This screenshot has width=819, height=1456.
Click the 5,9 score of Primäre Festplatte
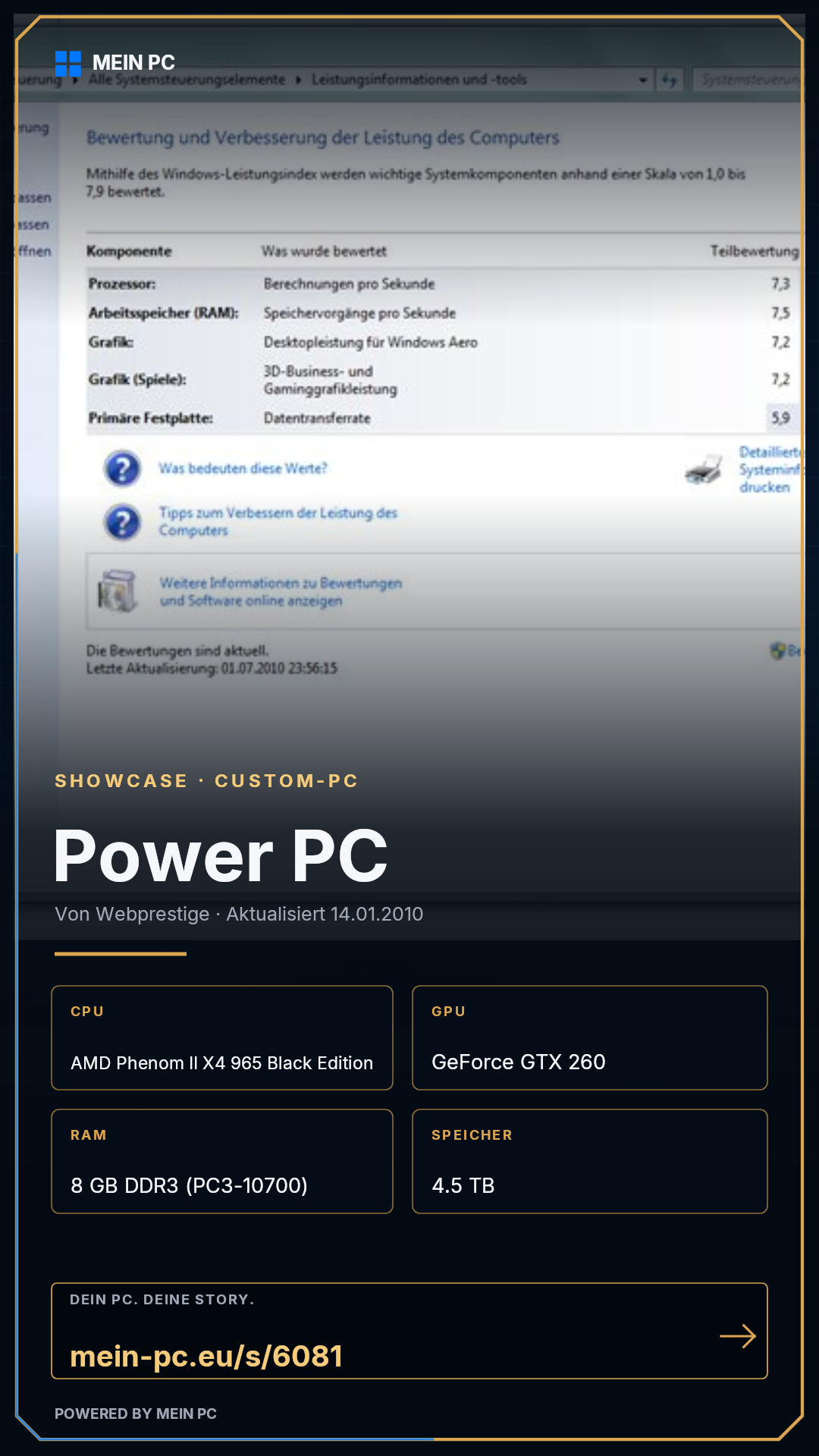(780, 418)
